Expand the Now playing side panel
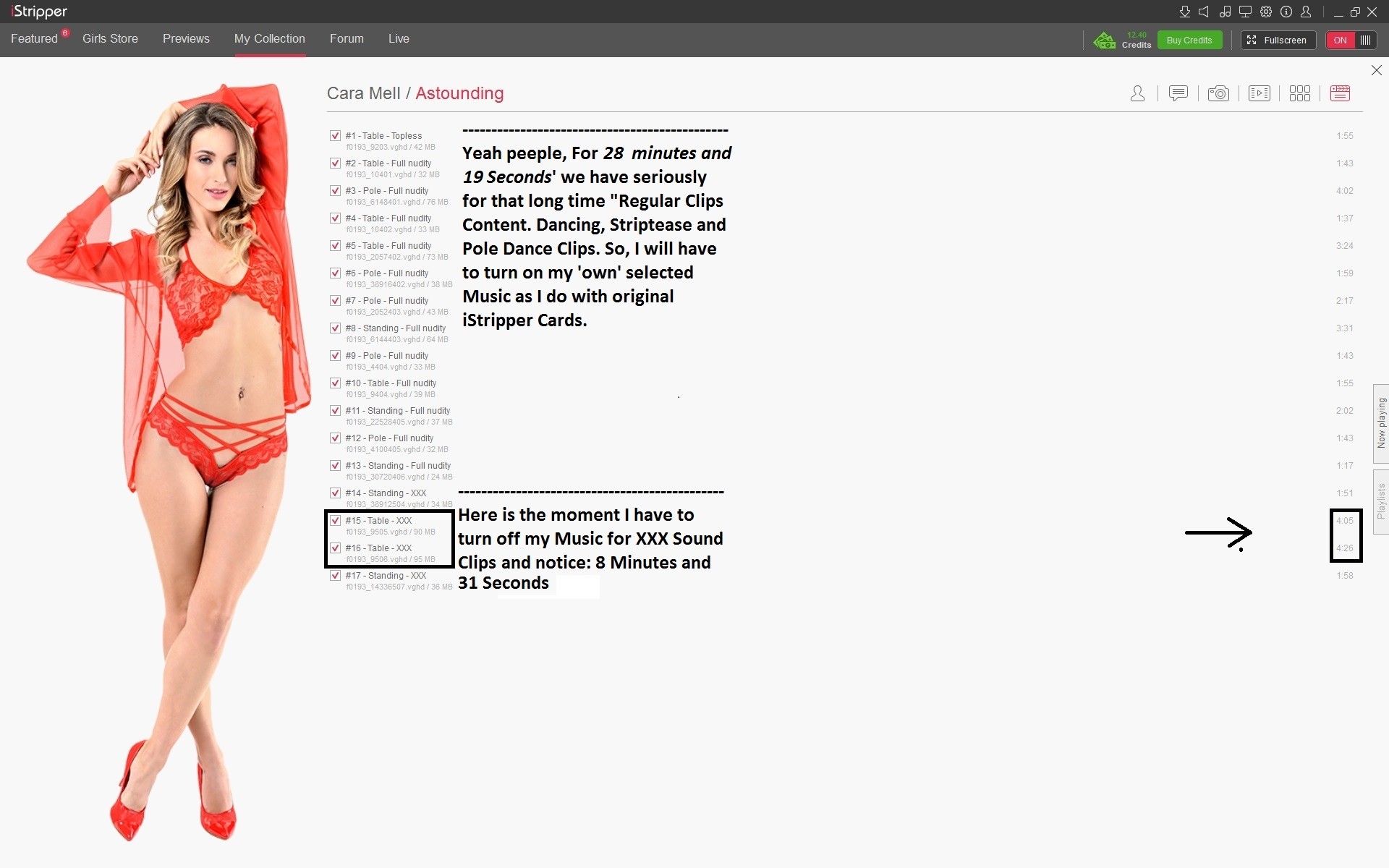The image size is (1389, 868). [x=1380, y=423]
